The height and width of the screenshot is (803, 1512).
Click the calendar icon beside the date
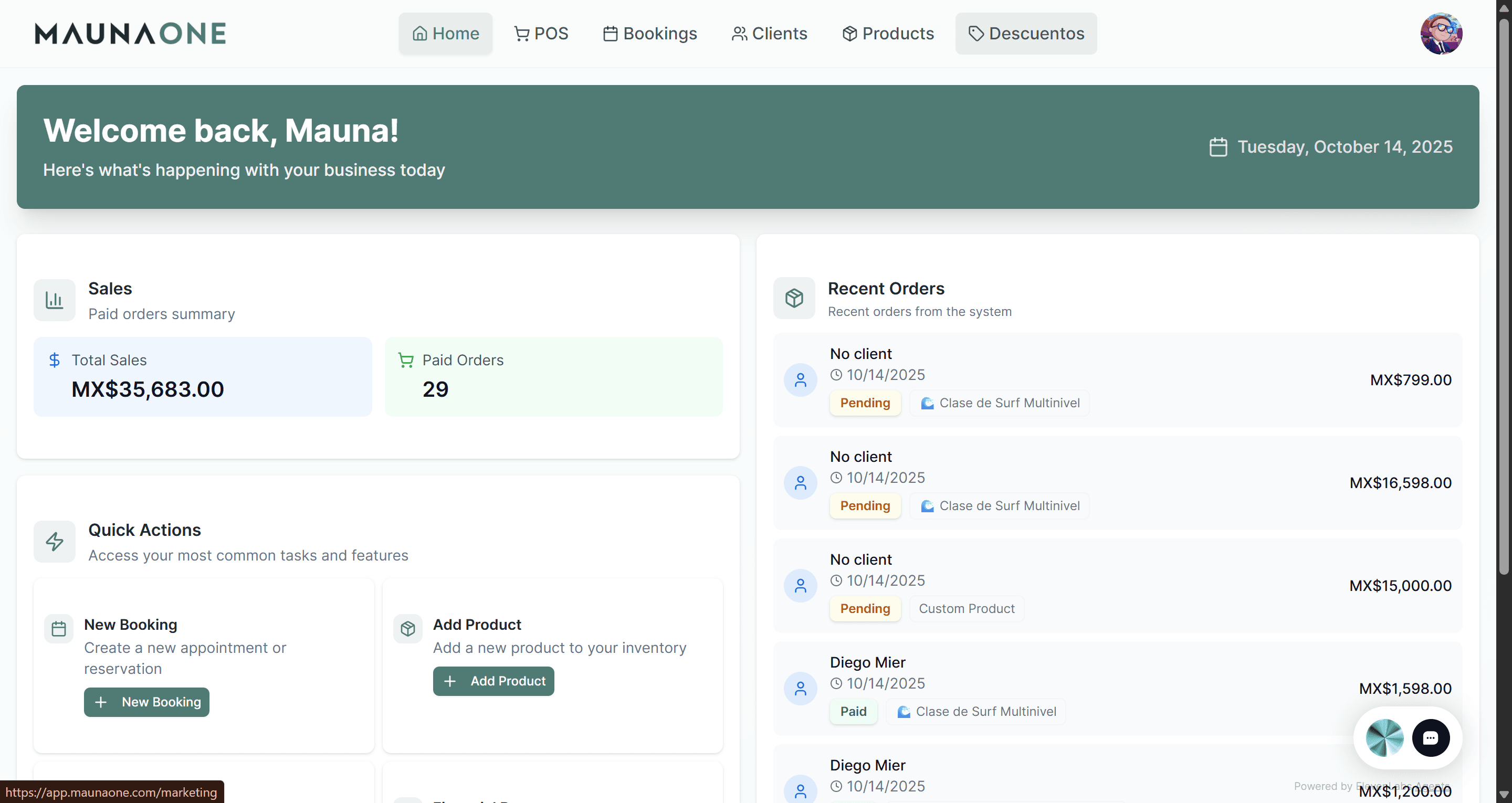pyautogui.click(x=1219, y=147)
